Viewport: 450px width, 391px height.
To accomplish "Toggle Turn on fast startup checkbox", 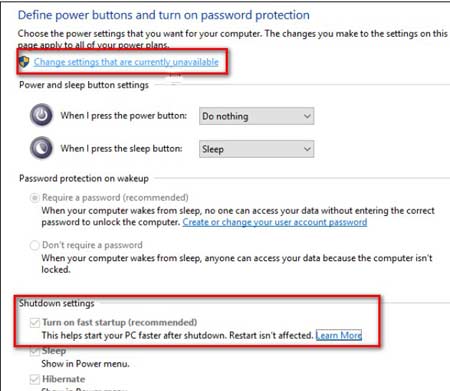I will pos(35,323).
